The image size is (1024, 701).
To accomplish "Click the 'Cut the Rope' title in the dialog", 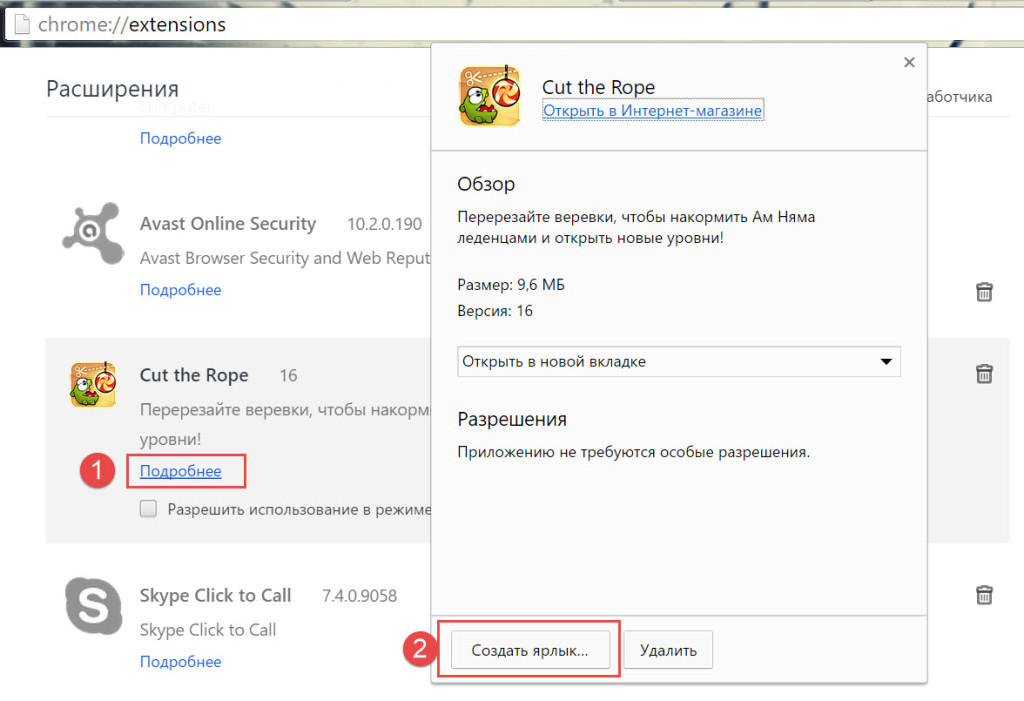I will [x=598, y=87].
